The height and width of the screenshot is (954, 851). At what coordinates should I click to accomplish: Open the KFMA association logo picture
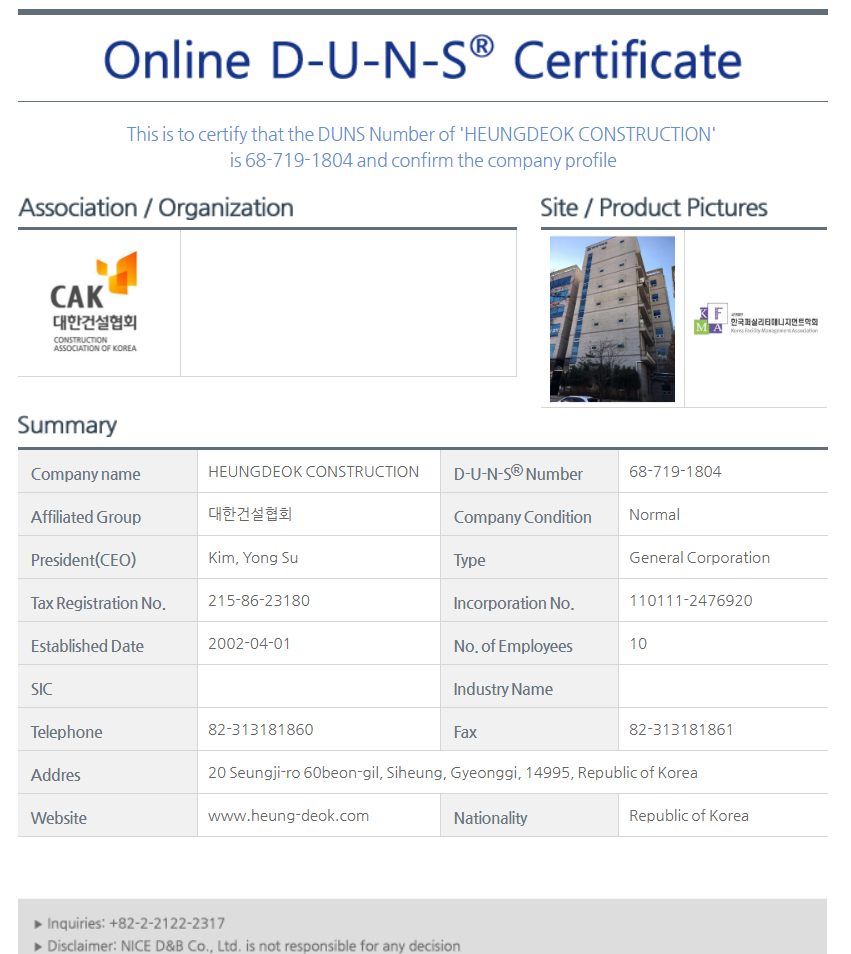(x=755, y=319)
